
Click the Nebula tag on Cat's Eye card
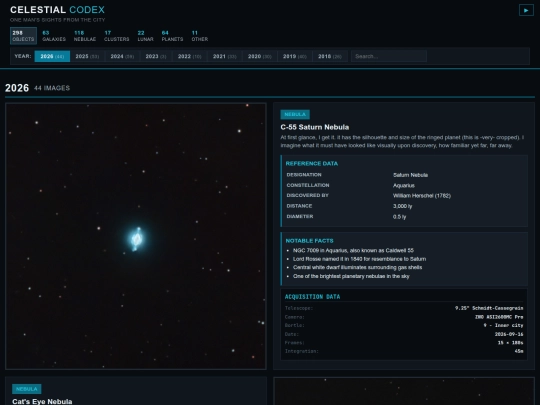27,389
